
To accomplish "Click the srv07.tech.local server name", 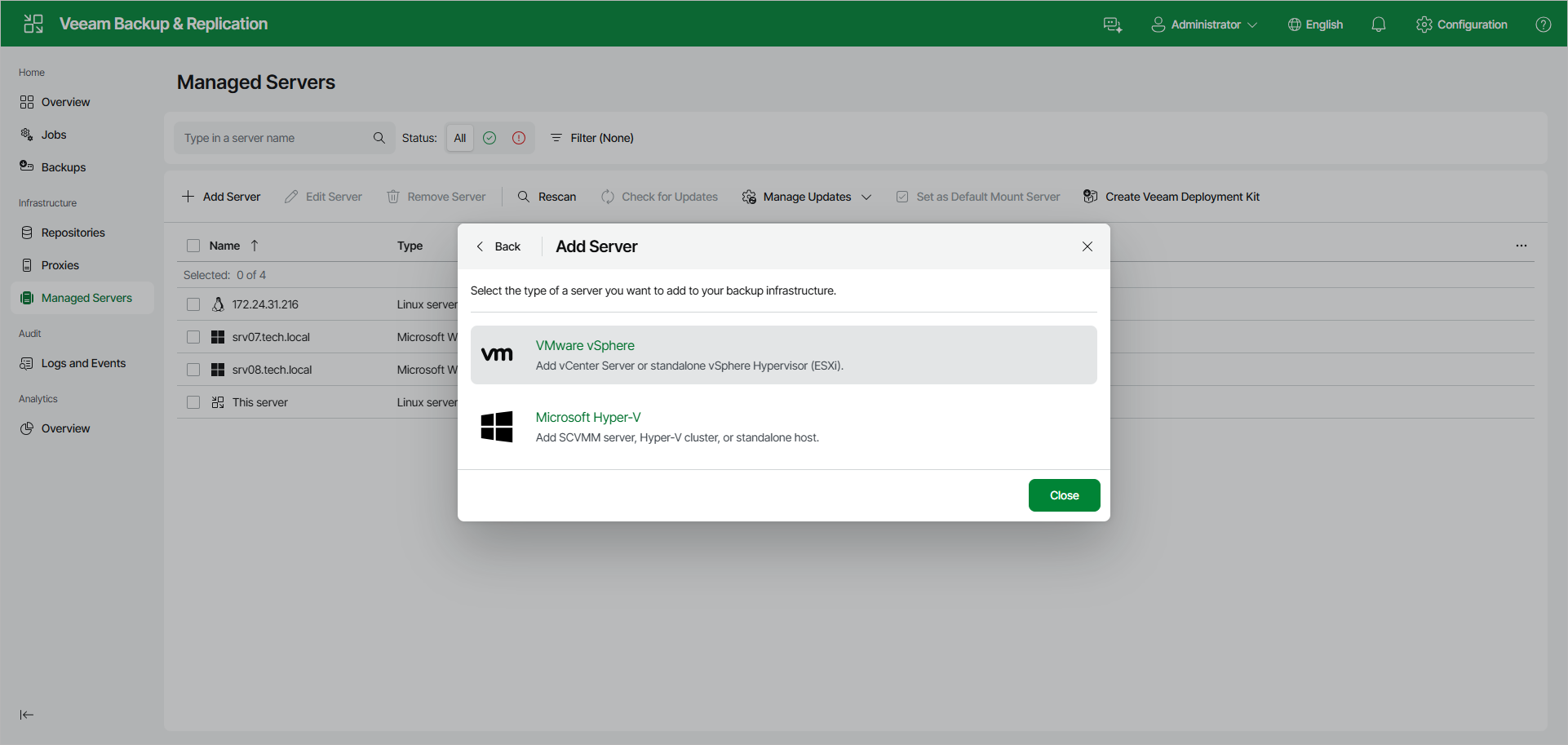I will pyautogui.click(x=271, y=337).
